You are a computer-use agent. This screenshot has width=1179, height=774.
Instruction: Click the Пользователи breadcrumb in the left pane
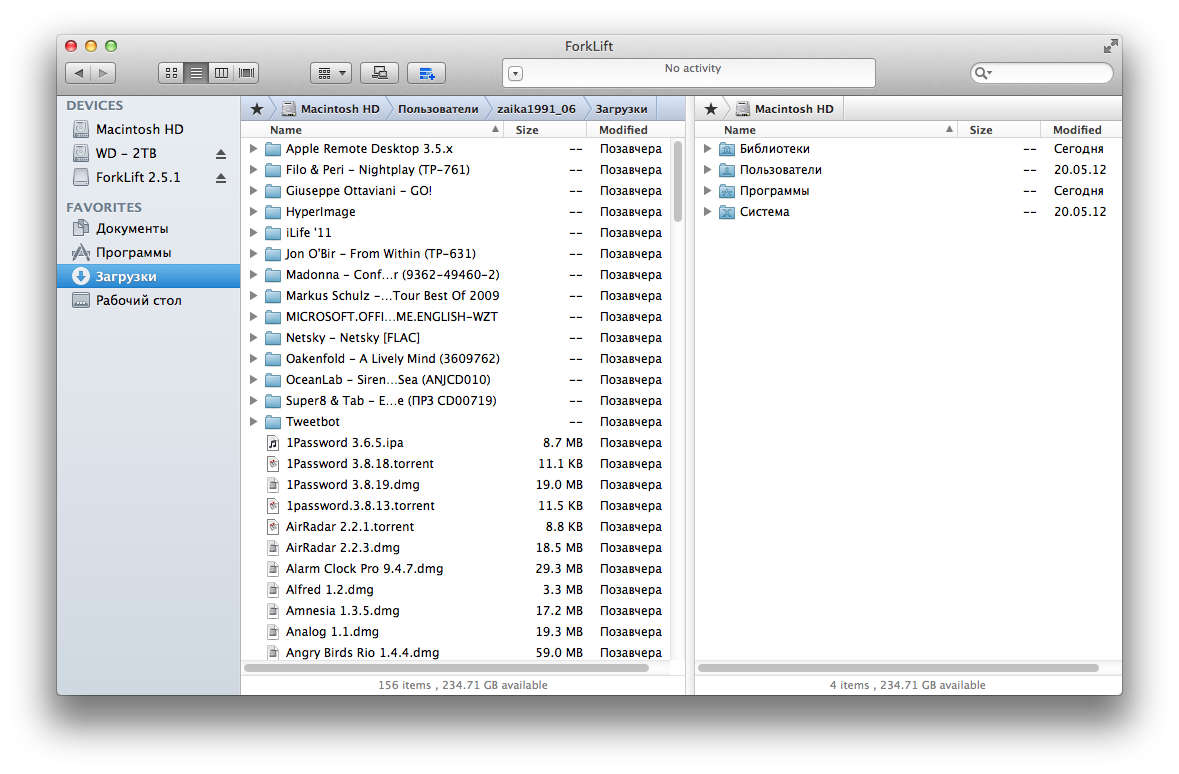438,109
